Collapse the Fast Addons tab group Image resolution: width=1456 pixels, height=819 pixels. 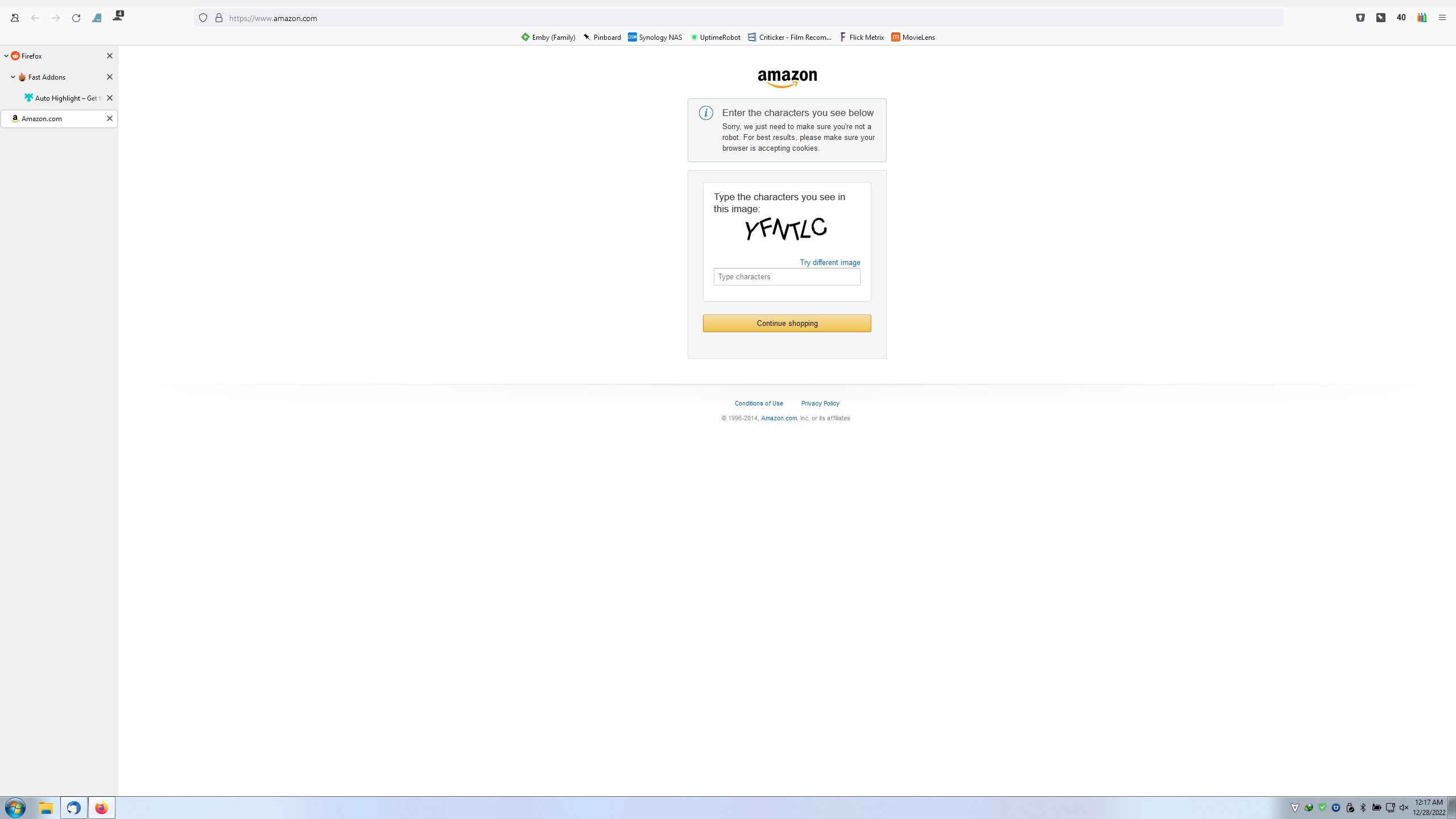click(x=13, y=77)
